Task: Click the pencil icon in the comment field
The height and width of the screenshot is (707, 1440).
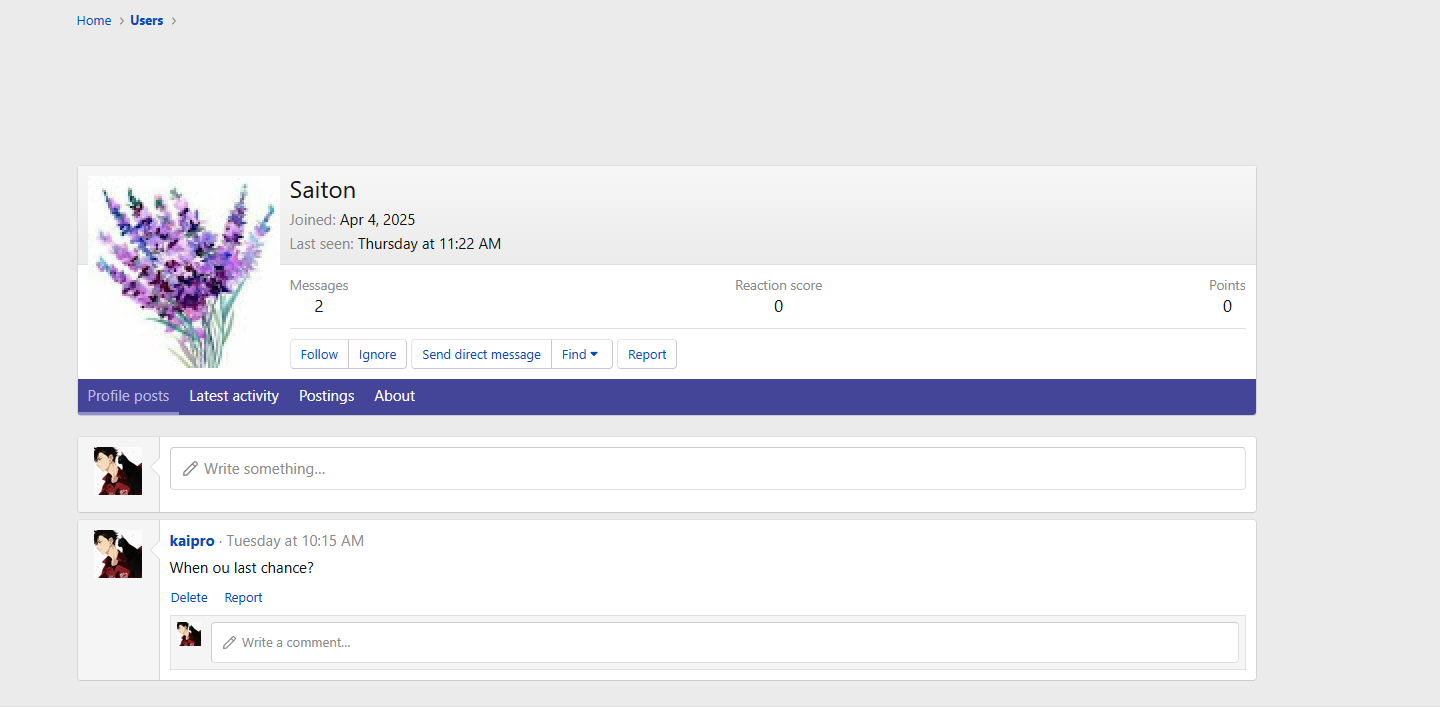Action: [x=229, y=643]
